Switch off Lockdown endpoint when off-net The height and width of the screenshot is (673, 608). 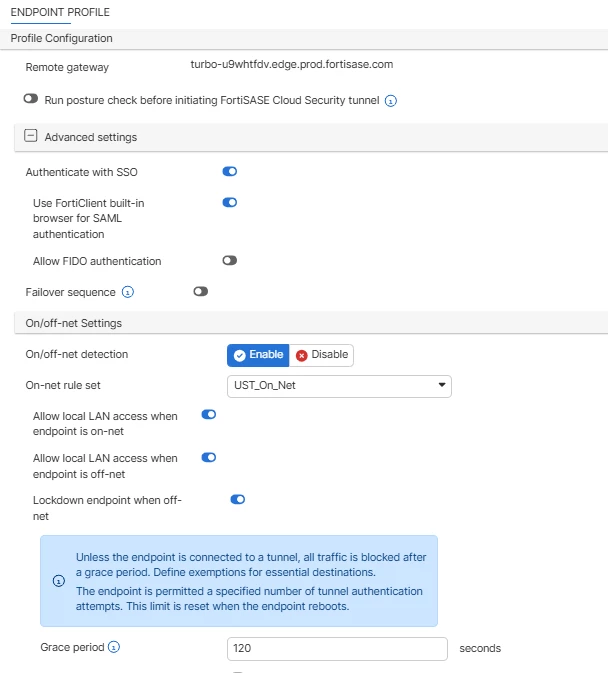pos(238,500)
